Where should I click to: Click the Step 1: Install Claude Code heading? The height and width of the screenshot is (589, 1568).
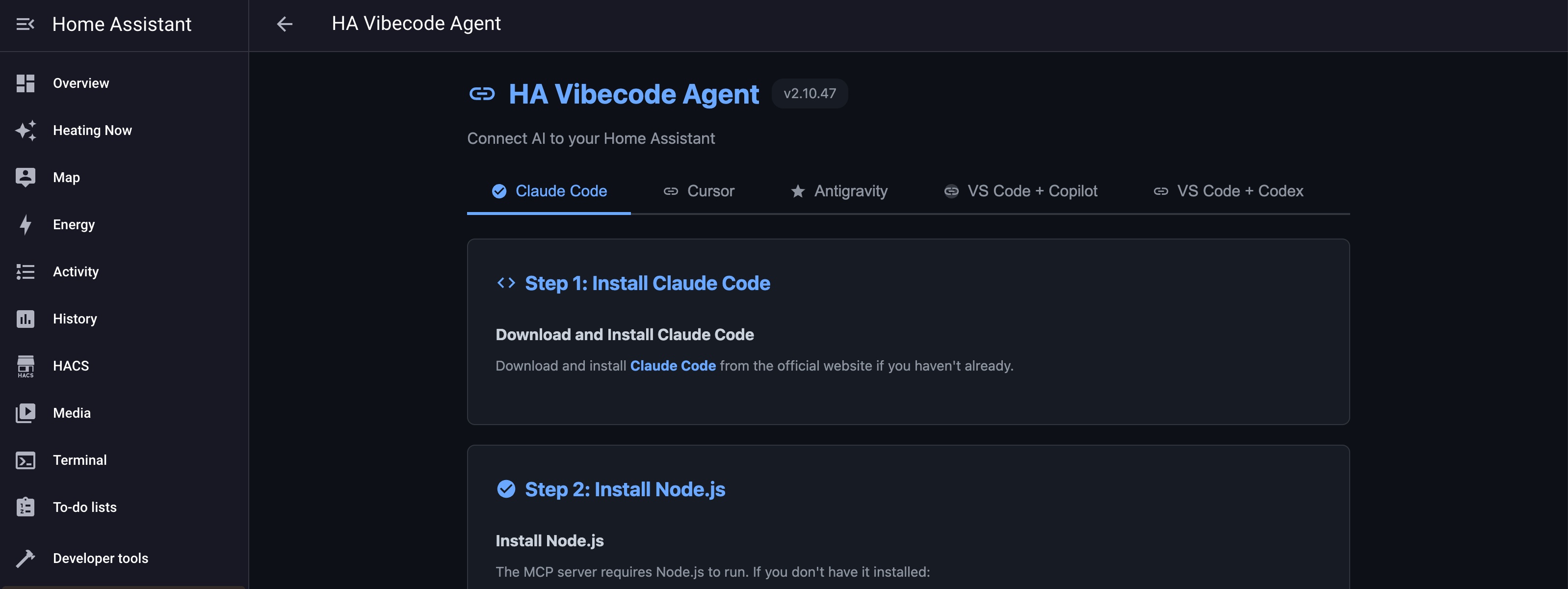tap(648, 283)
